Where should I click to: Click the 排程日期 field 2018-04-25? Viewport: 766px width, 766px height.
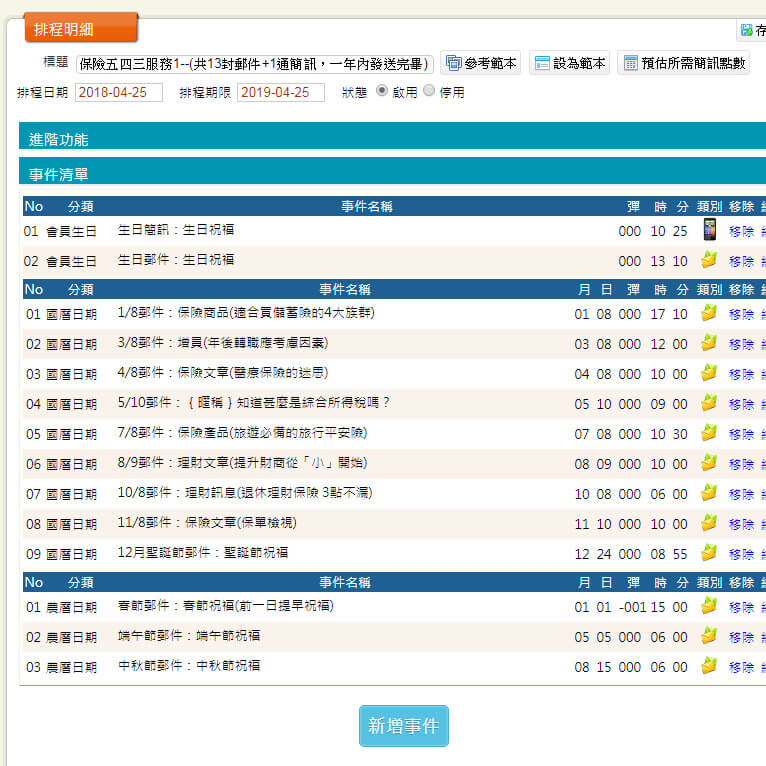coord(119,92)
